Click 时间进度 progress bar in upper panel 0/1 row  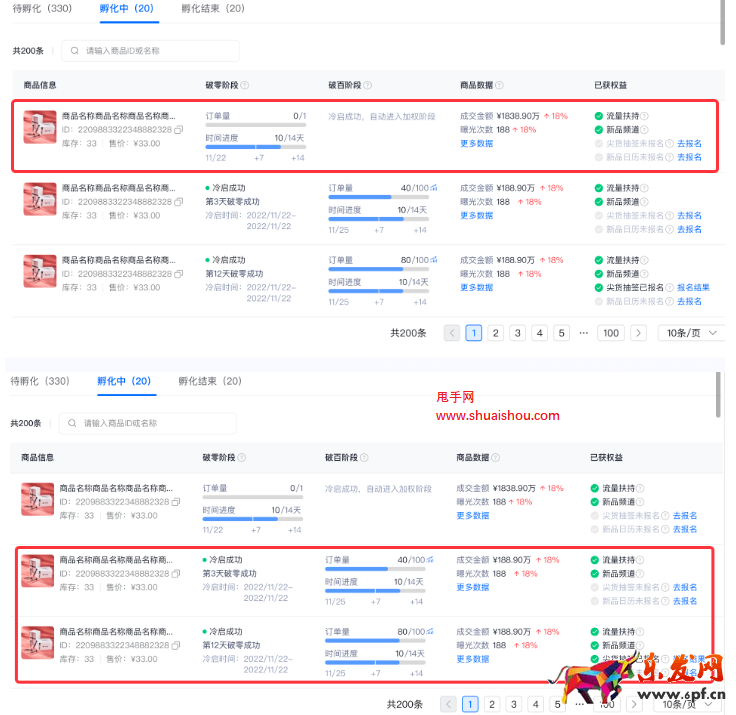pos(256,147)
